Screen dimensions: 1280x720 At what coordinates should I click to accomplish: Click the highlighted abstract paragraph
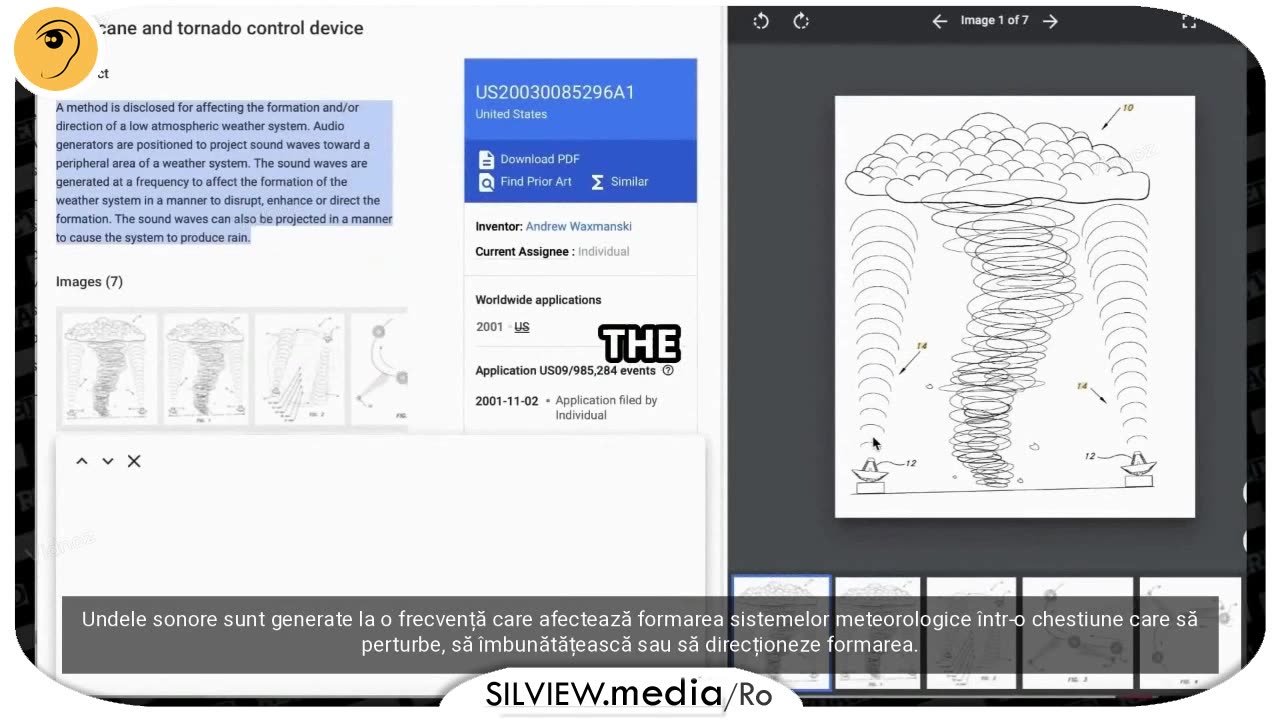click(x=224, y=172)
